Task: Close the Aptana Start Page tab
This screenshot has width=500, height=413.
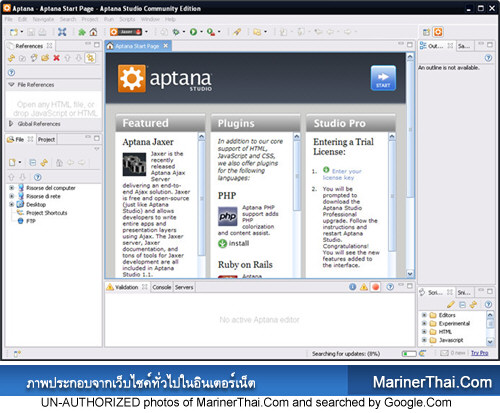Action: pyautogui.click(x=166, y=46)
